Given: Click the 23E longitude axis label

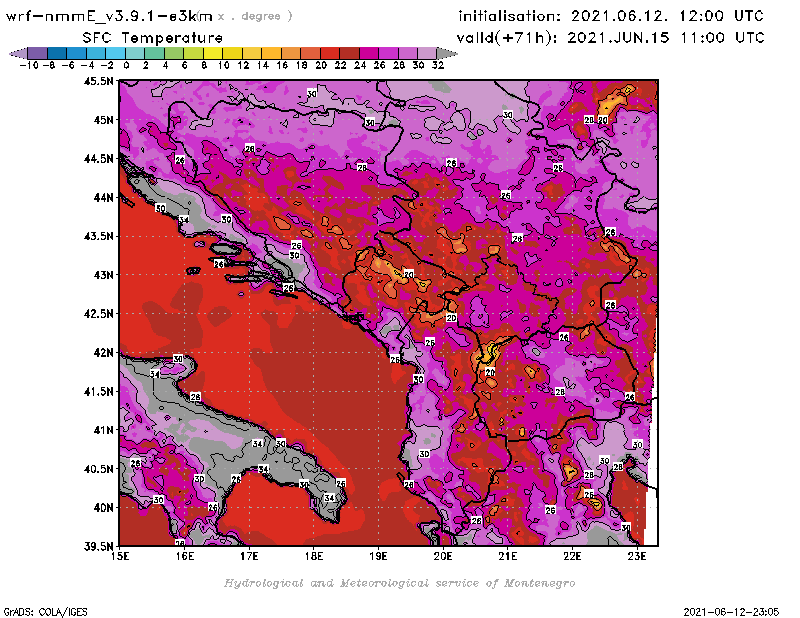Looking at the screenshot, I should [x=637, y=556].
